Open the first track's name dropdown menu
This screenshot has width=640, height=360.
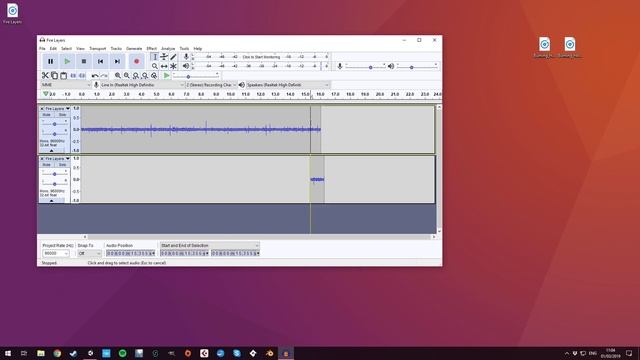coord(57,109)
